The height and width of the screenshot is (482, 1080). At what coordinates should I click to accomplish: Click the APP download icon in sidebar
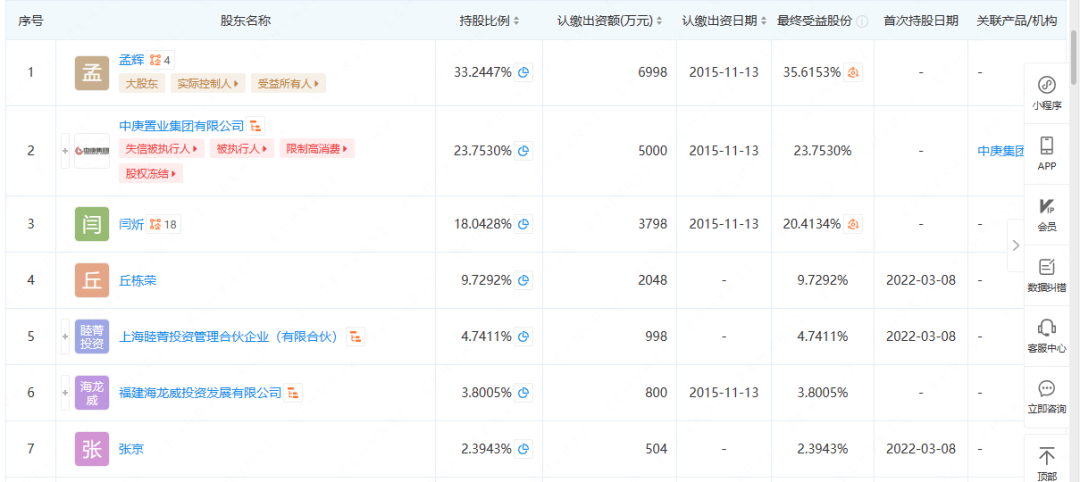pyautogui.click(x=1046, y=146)
